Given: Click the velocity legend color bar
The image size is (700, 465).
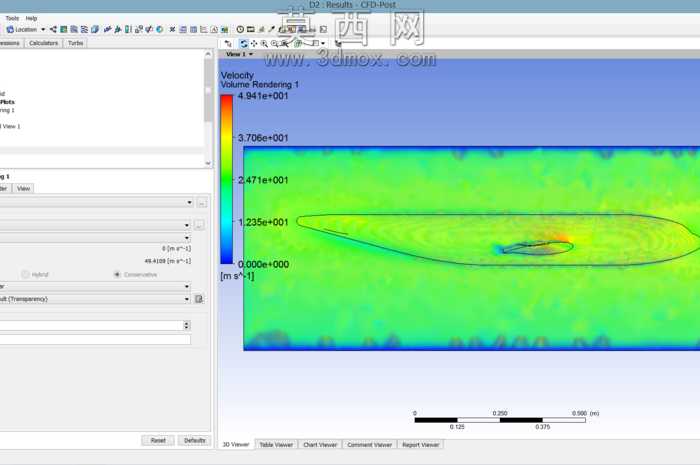Looking at the screenshot, I should (x=227, y=179).
